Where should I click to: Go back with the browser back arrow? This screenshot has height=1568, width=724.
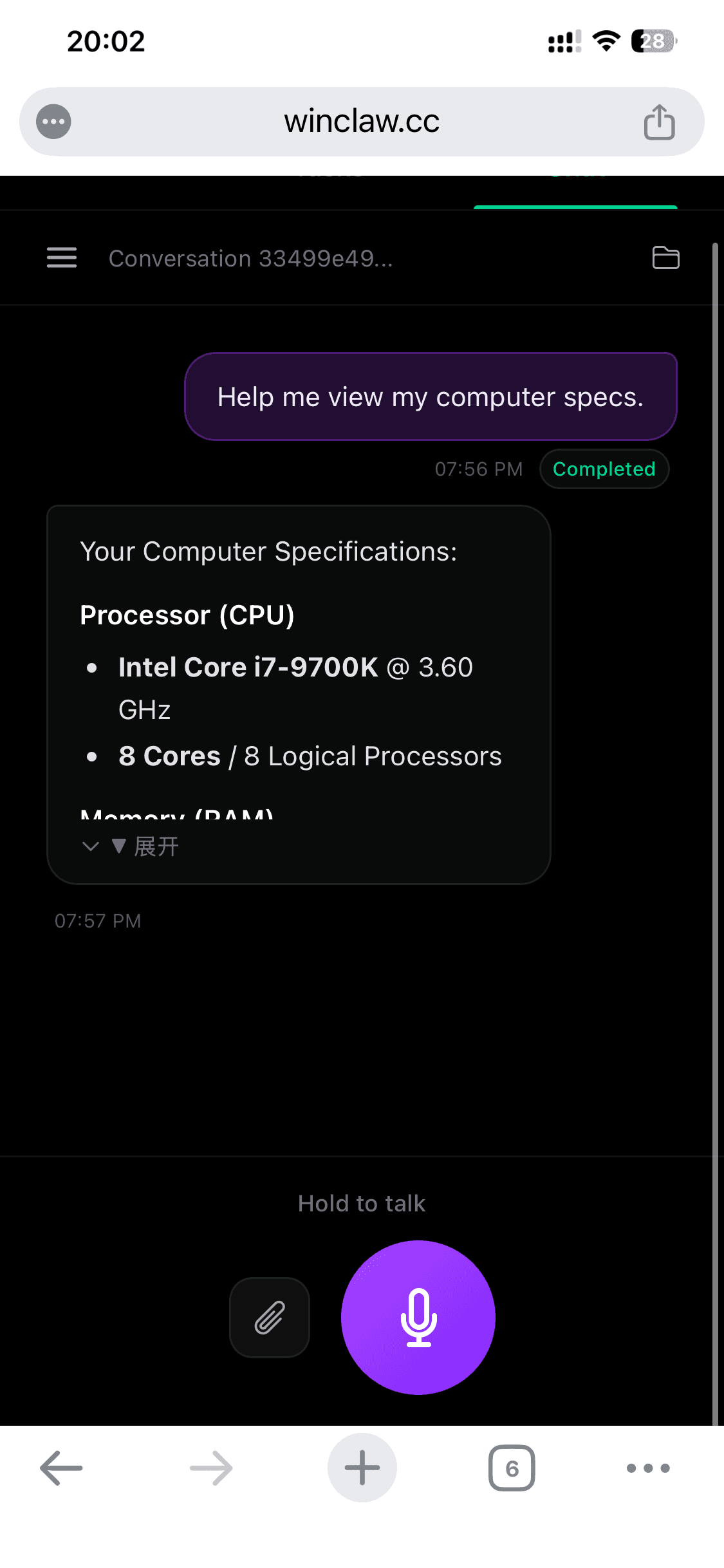(x=61, y=1468)
